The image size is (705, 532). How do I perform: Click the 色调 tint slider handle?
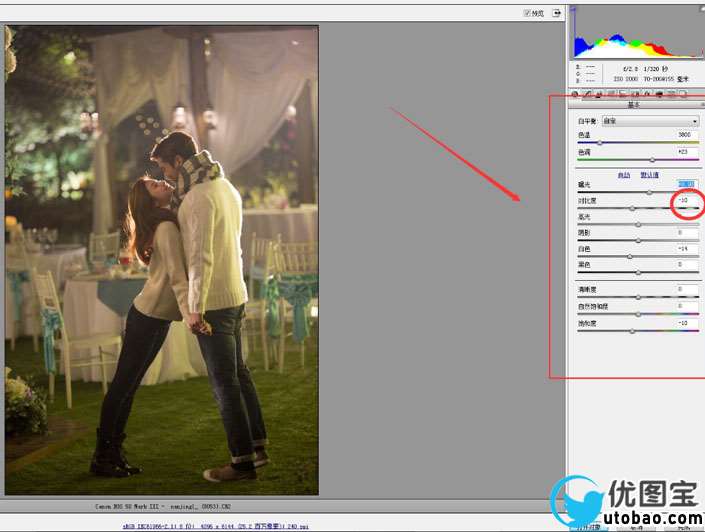[652, 160]
